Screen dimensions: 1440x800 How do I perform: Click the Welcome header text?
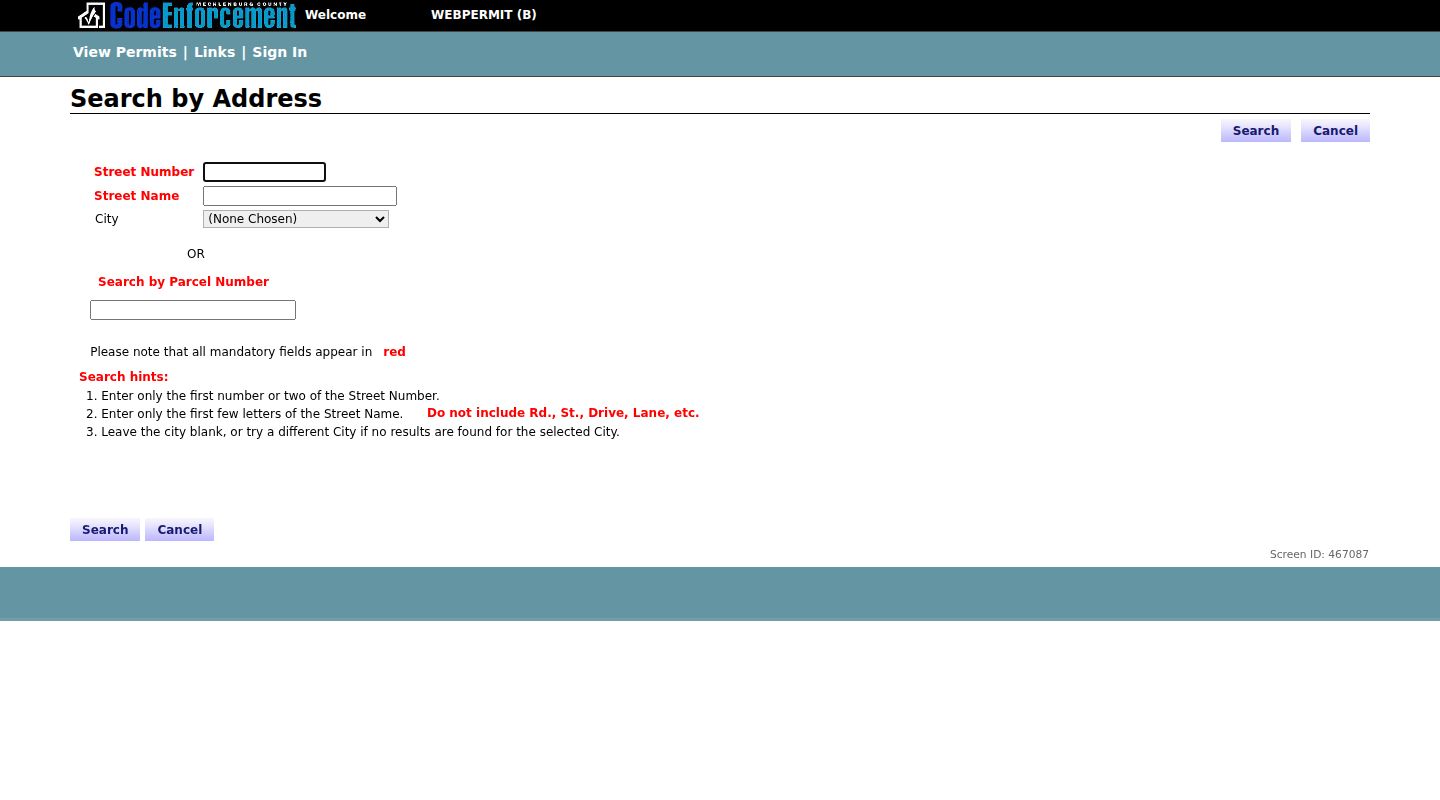[335, 15]
